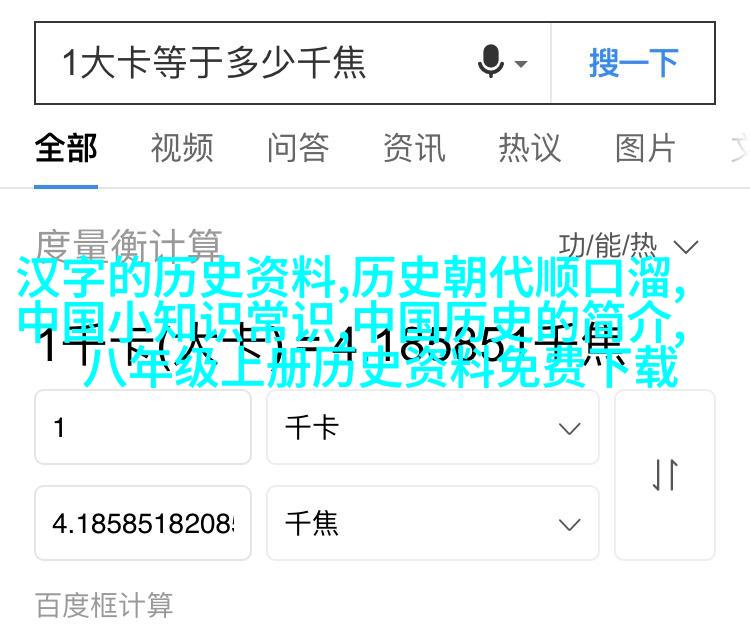Expand the 功/能/热 category dropdown

[x=628, y=247]
